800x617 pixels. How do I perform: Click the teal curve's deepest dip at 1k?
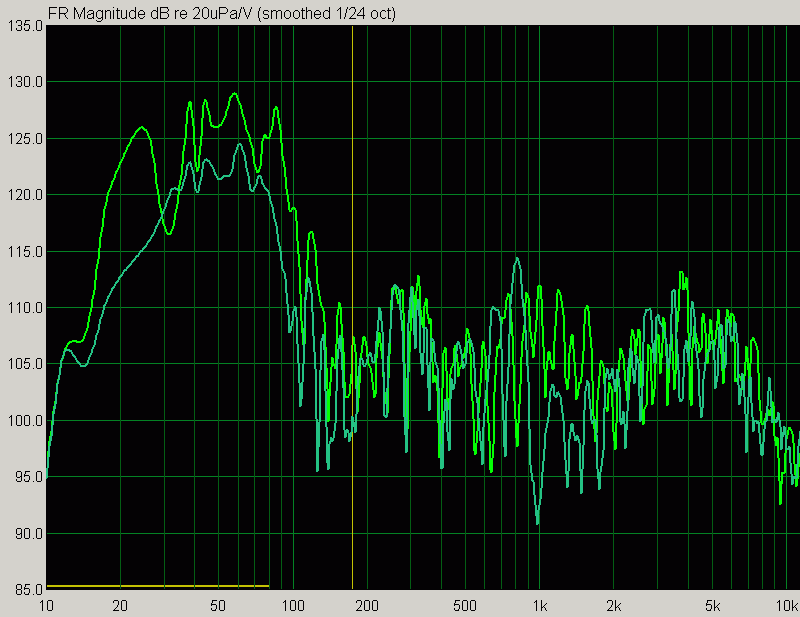click(x=538, y=523)
